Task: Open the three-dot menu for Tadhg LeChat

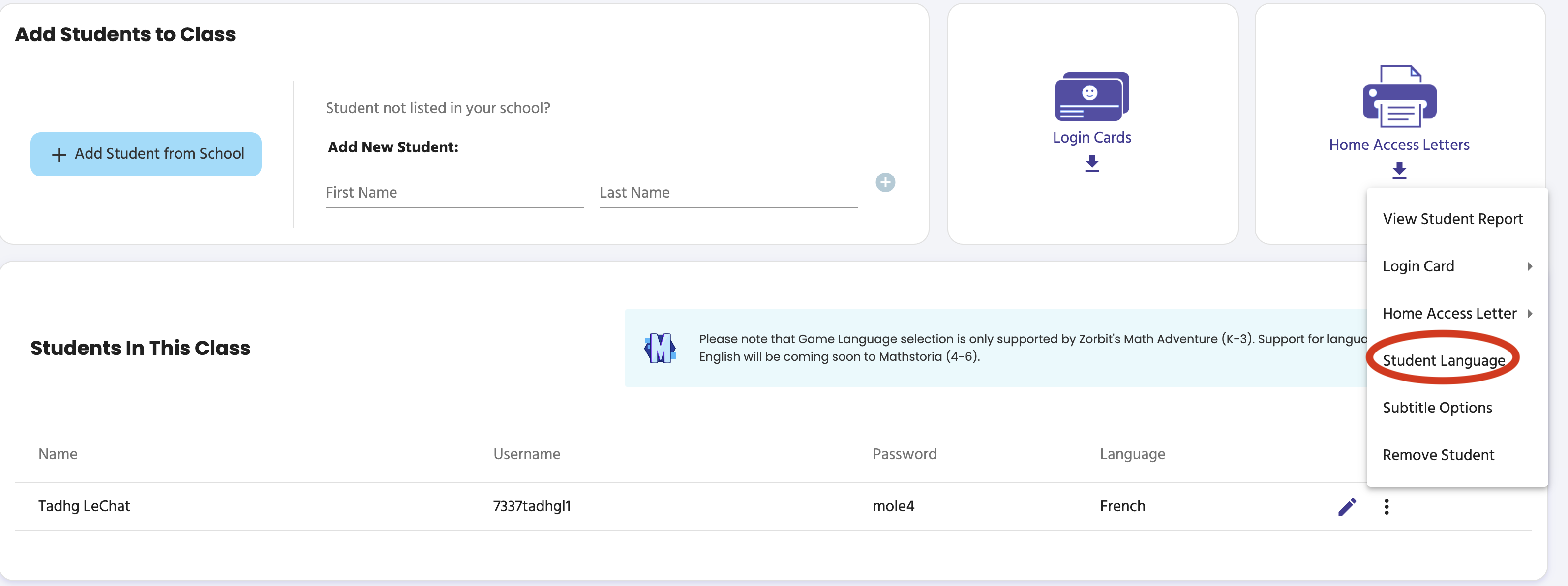Action: pyautogui.click(x=1386, y=506)
